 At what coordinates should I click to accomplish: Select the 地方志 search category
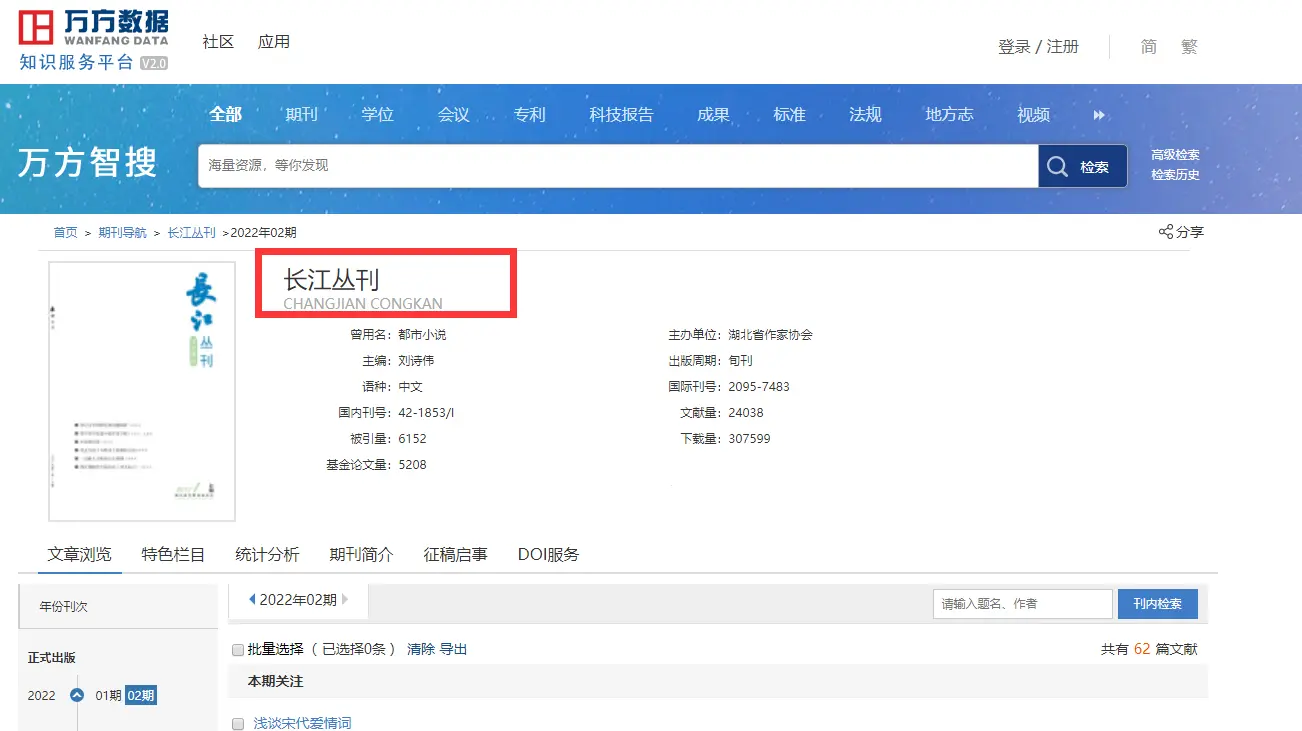coord(950,114)
